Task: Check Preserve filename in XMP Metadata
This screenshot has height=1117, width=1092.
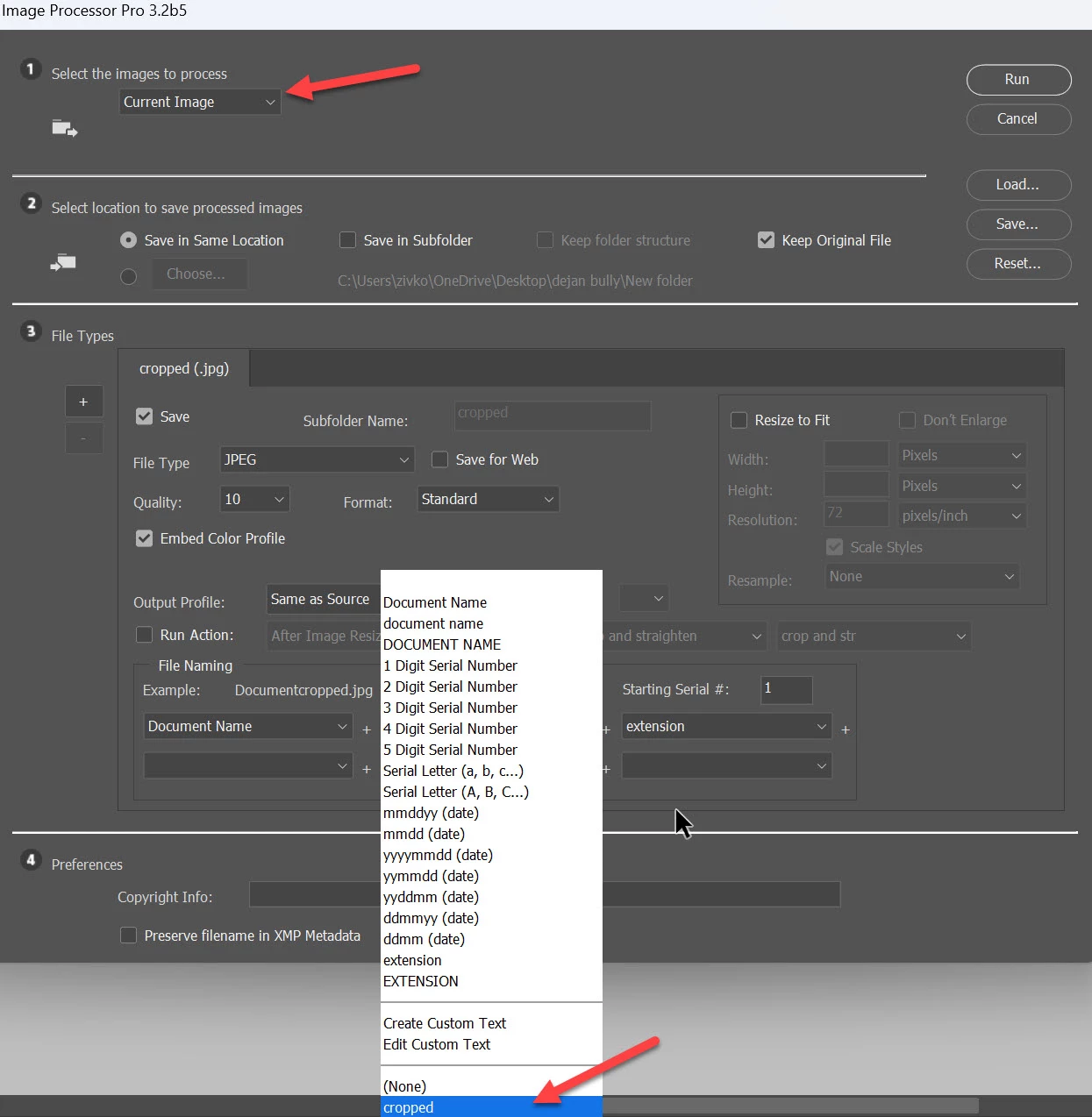Action: point(129,936)
